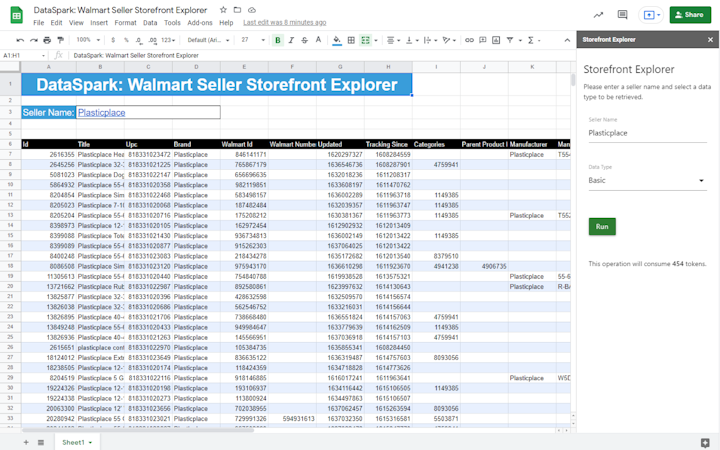
Task: Open text rotation options
Action: 449,40
